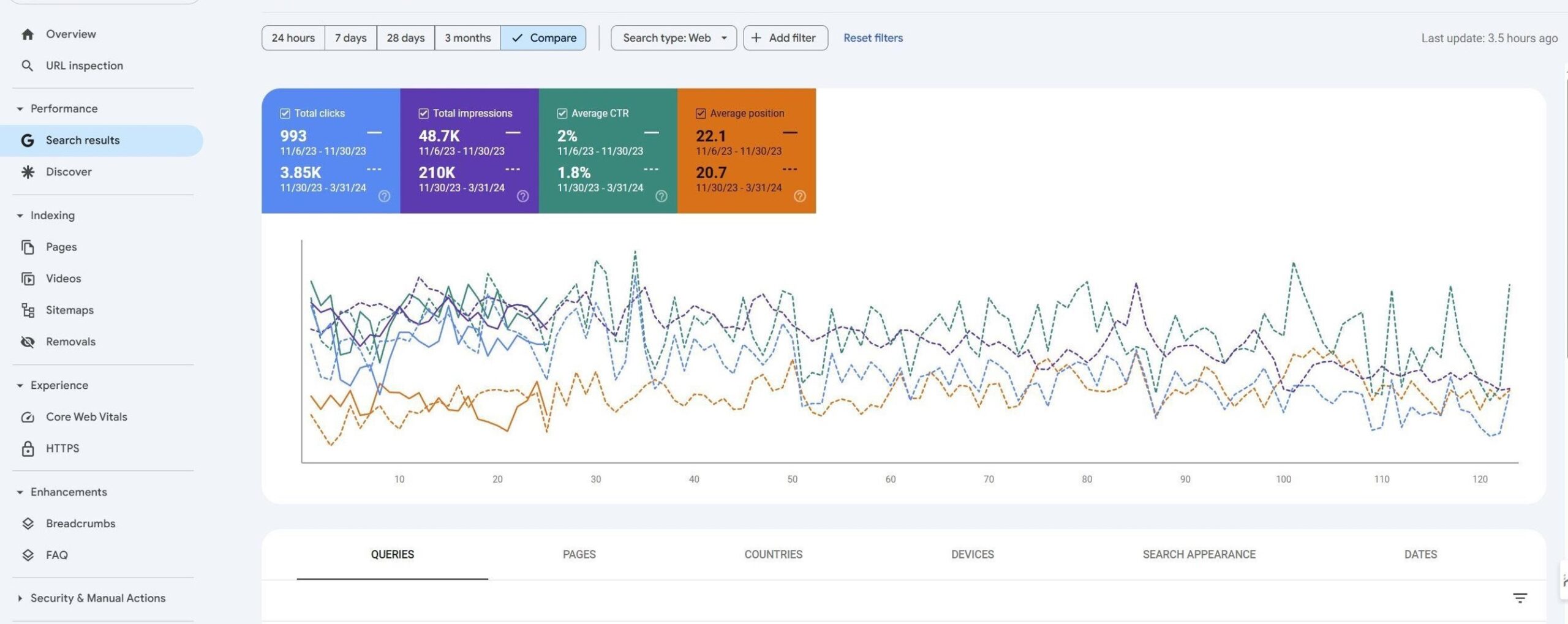Switch to the Pages tab
Viewport: 1568px width, 624px height.
point(579,554)
